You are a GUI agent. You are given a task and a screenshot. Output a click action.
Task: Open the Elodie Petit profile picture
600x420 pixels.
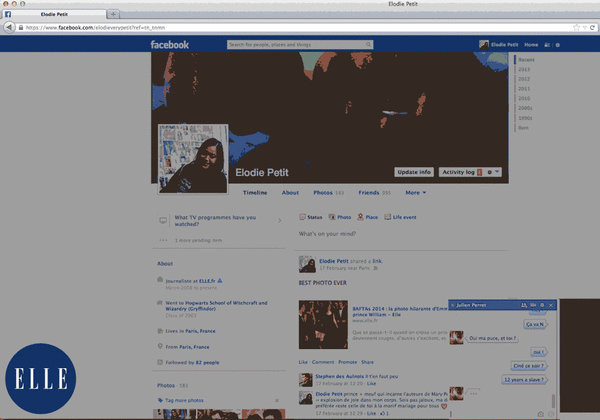(193, 156)
